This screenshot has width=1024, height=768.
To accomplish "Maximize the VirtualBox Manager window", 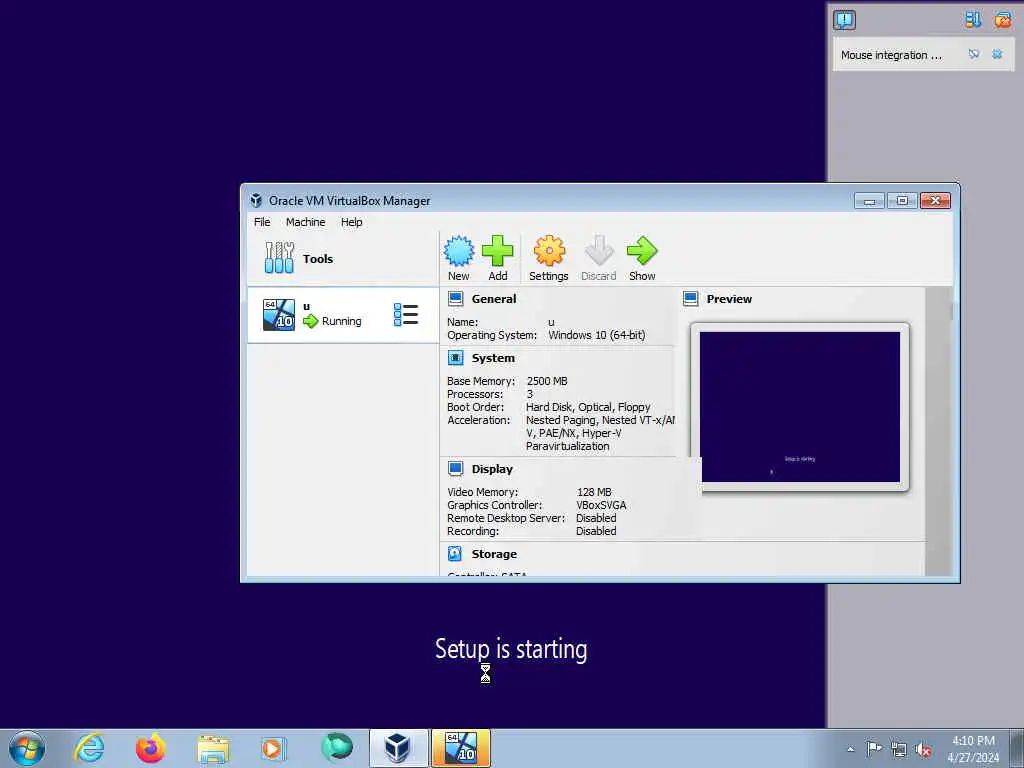I will click(x=902, y=200).
